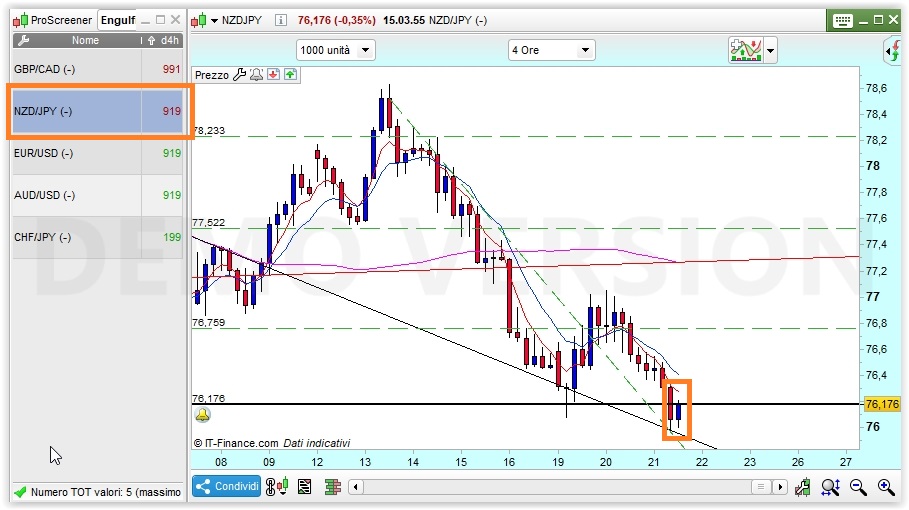Click the horizontal scrollbar thumb handle
The width and height of the screenshot is (909, 510).
761,487
